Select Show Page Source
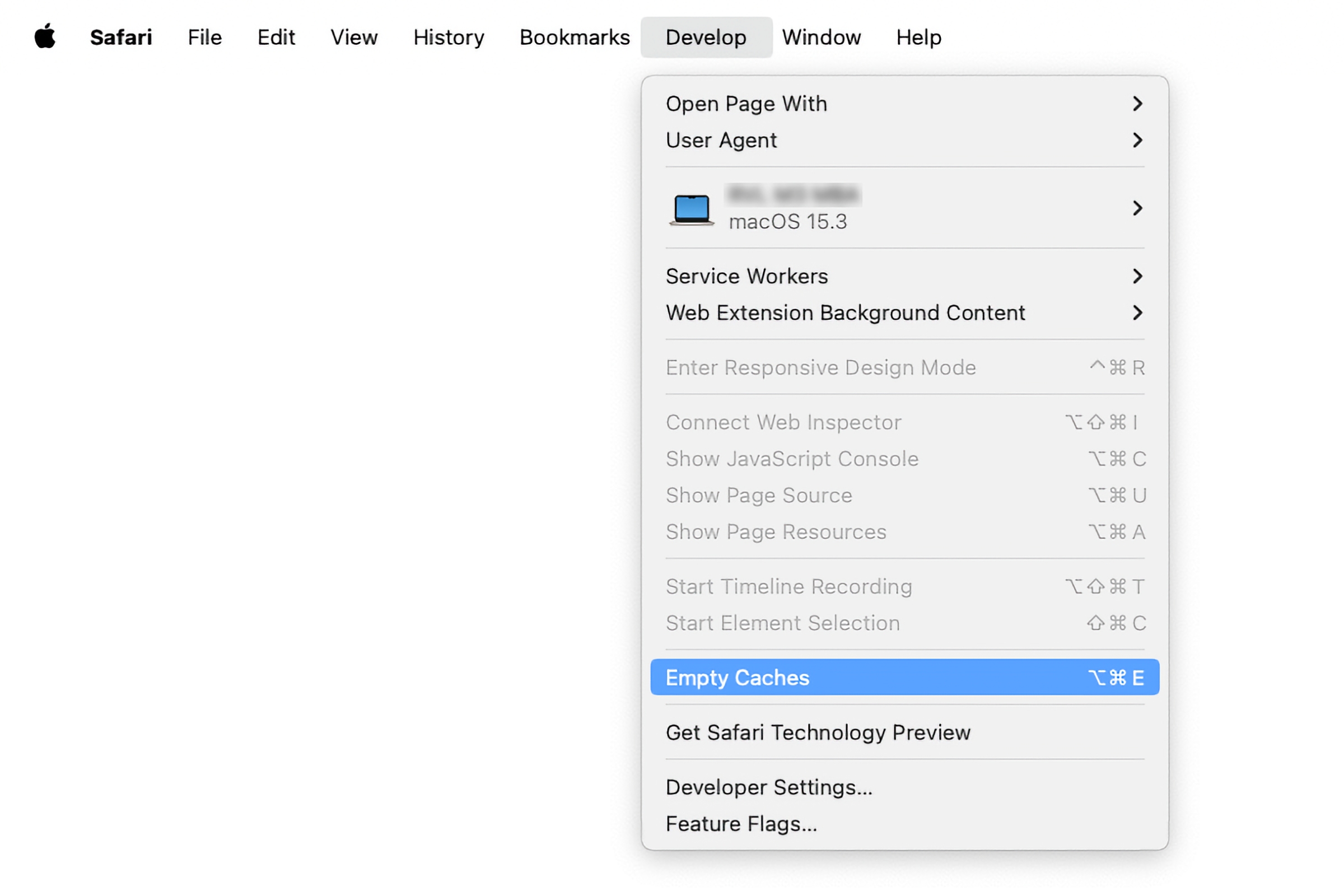Viewport: 1344px width, 896px height. point(758,495)
